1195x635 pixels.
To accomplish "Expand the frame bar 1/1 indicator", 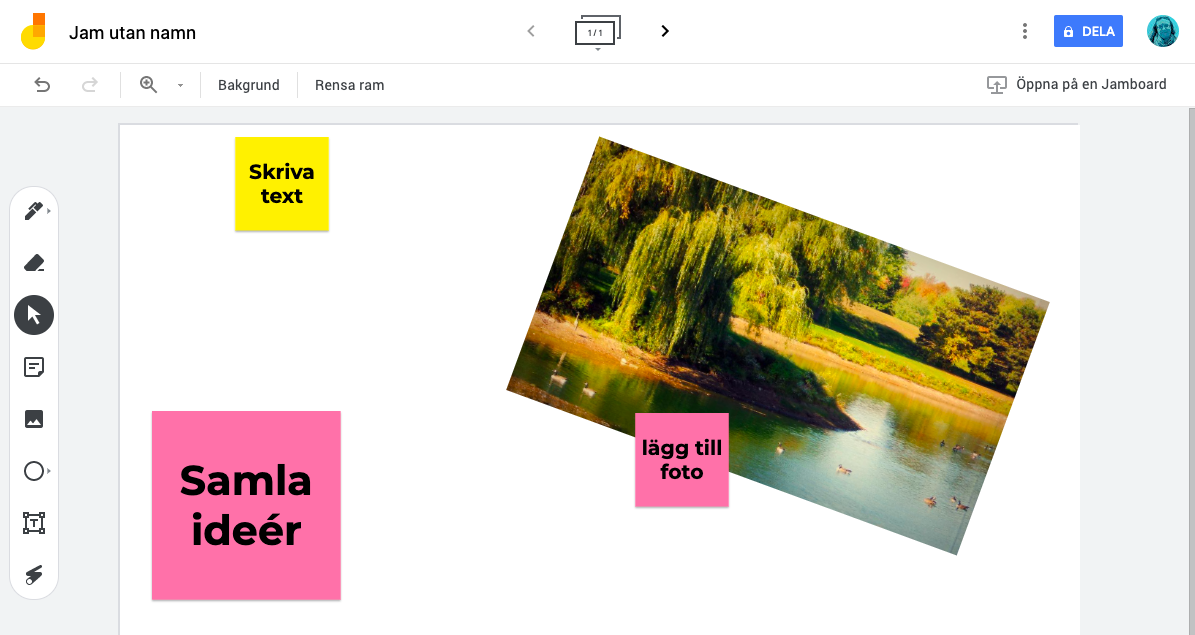I will click(x=598, y=33).
